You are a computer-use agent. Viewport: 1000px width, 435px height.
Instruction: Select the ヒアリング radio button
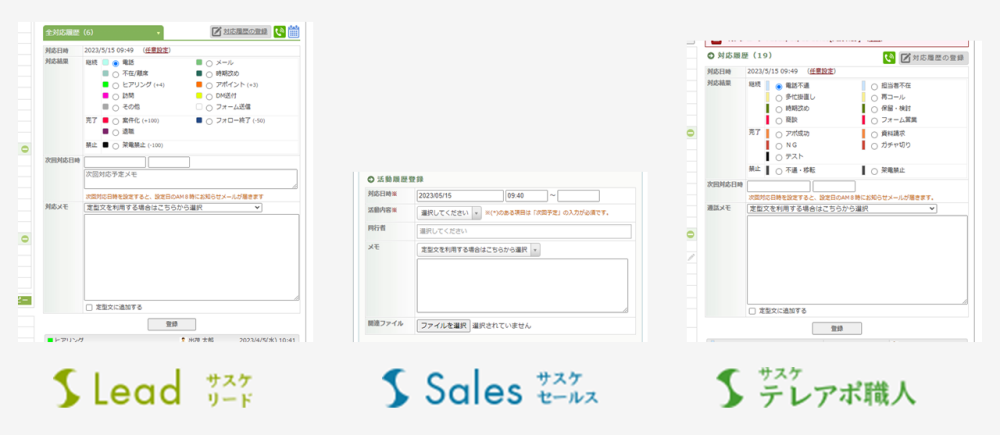116,85
